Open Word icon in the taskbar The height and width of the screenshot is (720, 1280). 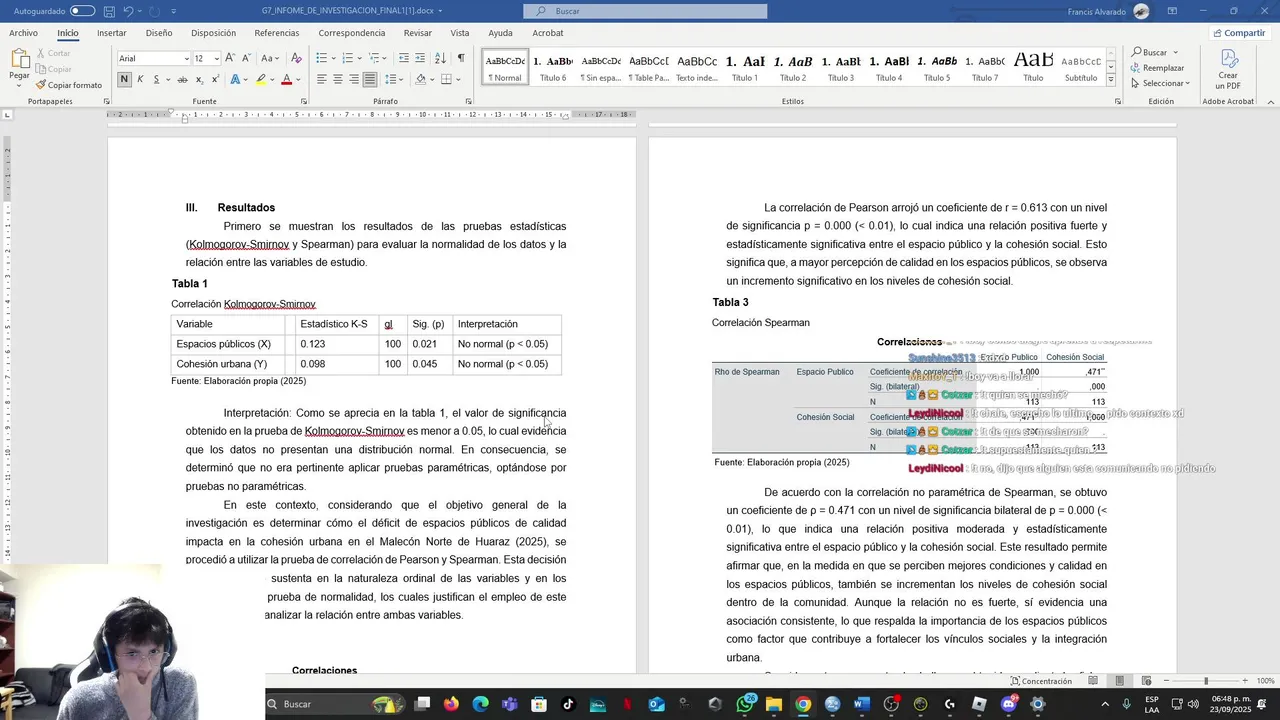pos(861,704)
